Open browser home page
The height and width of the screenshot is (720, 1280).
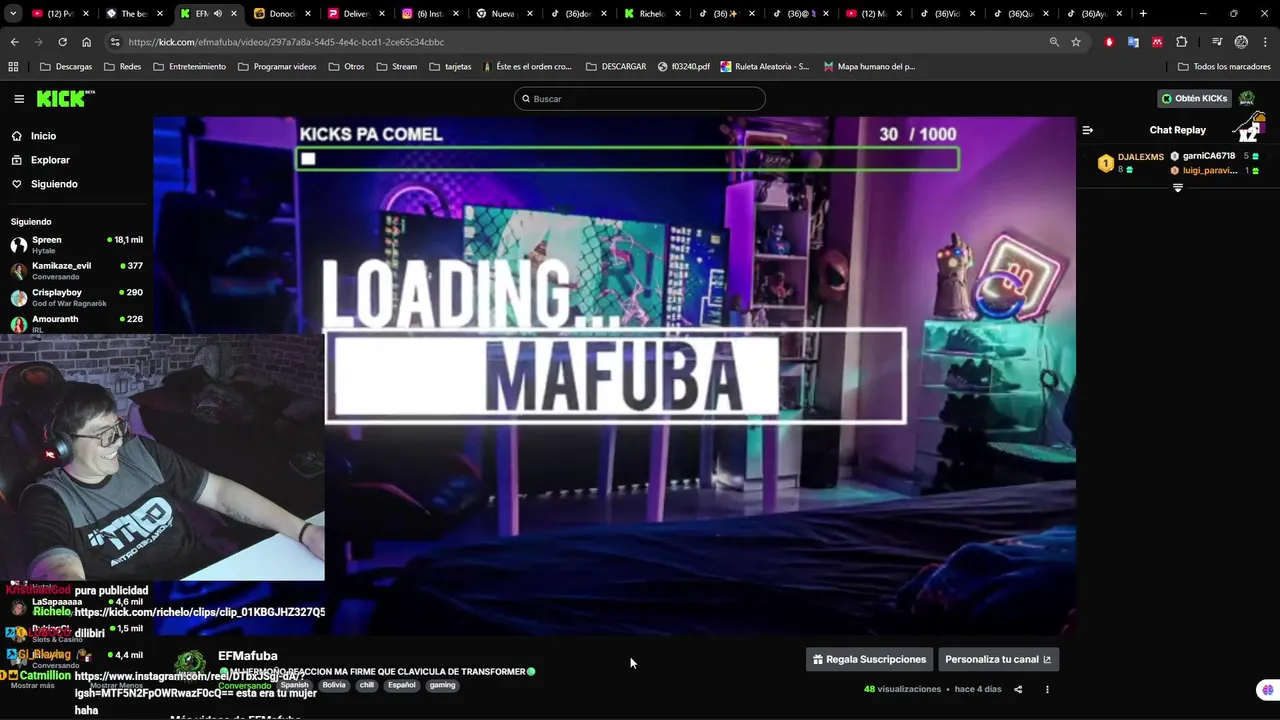pos(86,42)
